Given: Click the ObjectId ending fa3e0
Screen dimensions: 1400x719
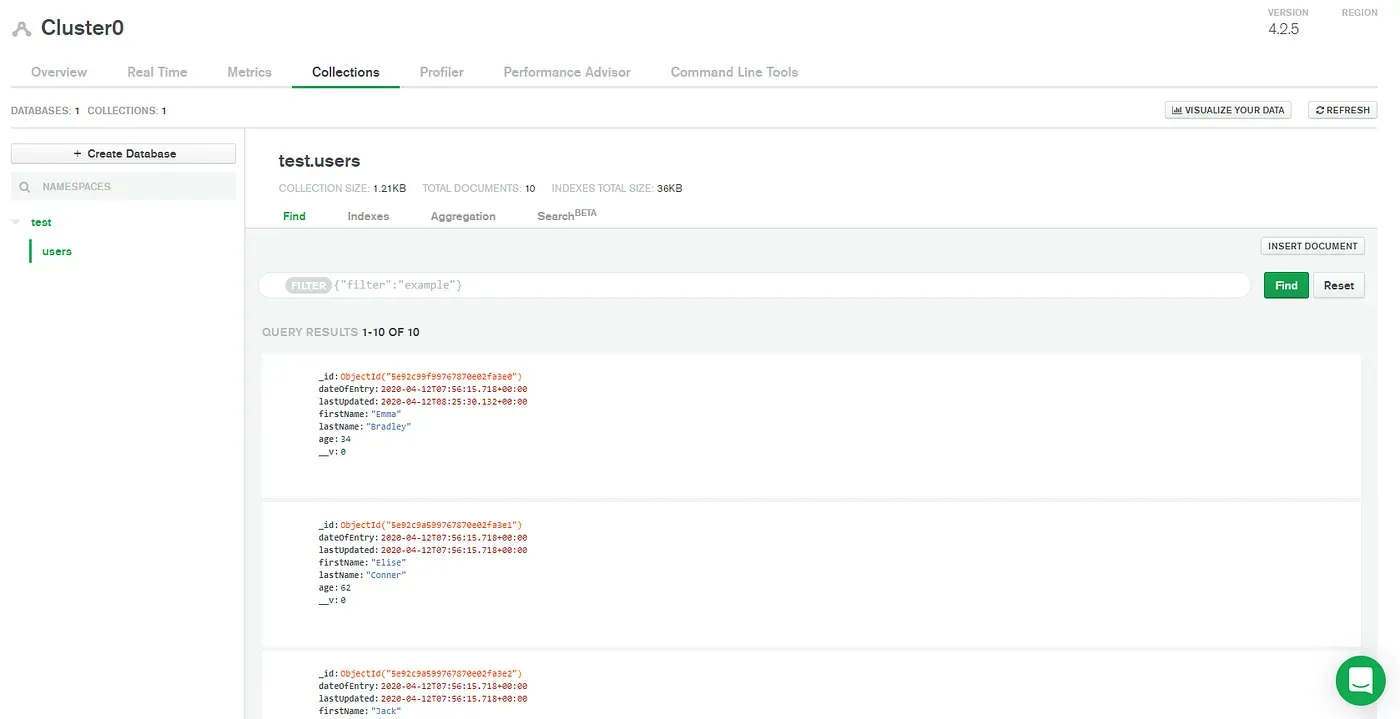Looking at the screenshot, I should 431,377.
